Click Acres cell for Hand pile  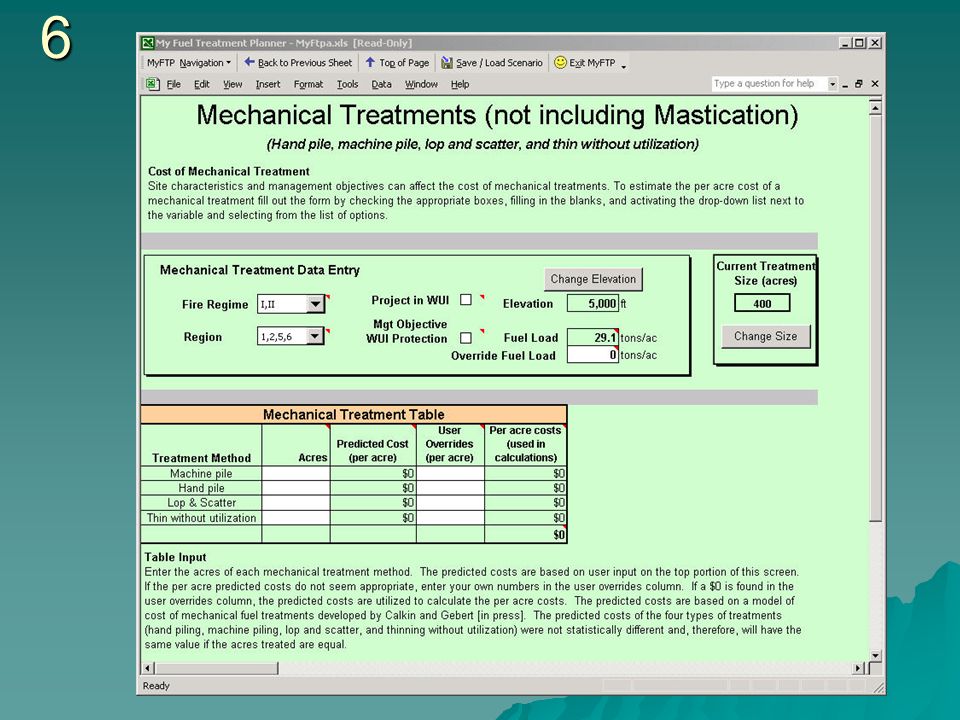[x=296, y=488]
